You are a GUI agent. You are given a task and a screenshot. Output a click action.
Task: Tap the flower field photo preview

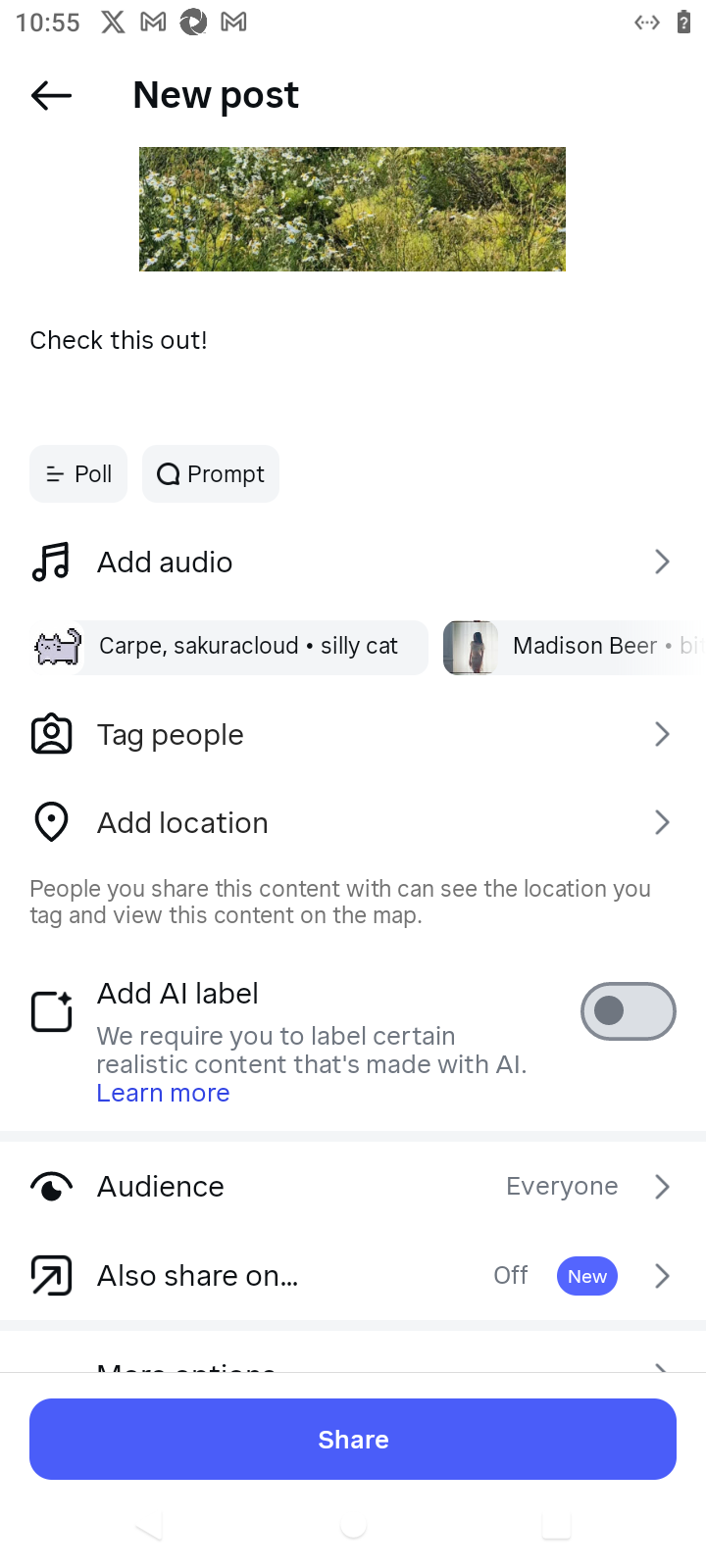(352, 209)
